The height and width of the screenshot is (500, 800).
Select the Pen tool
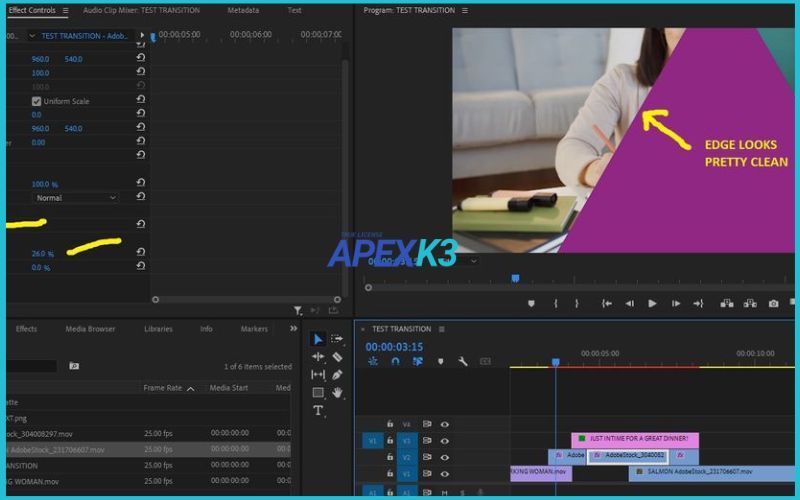point(337,375)
